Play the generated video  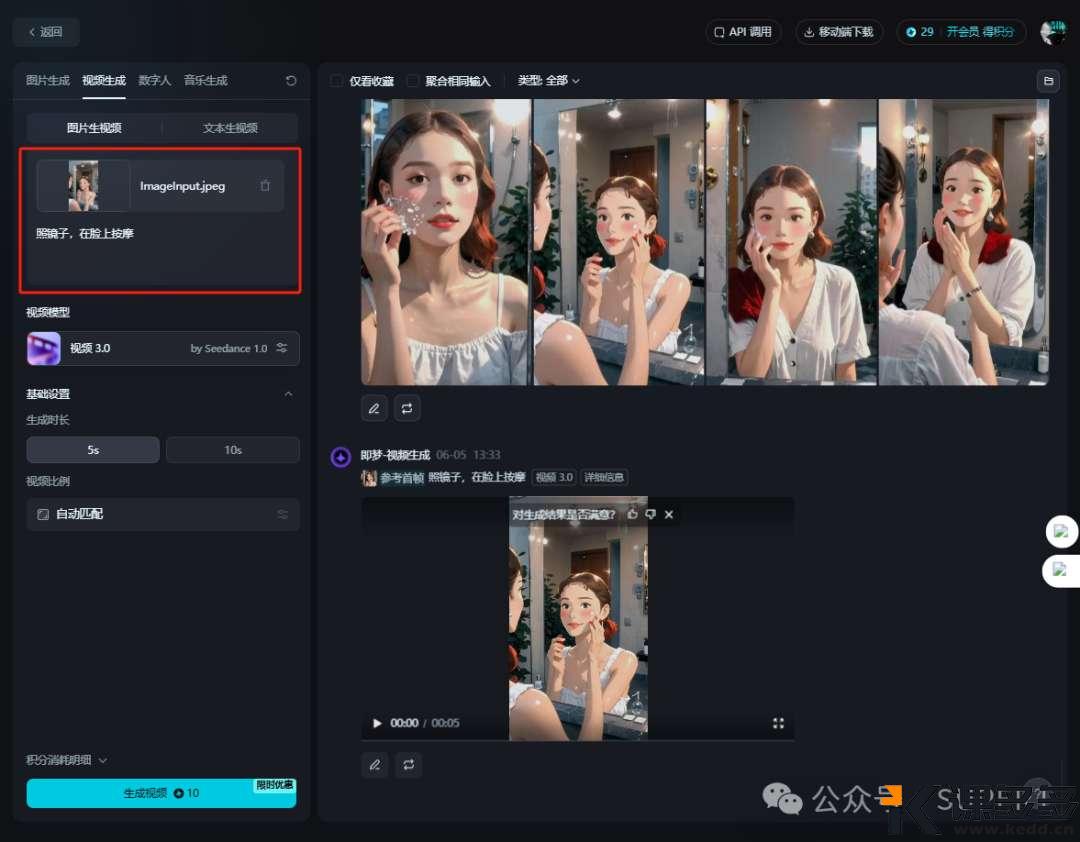coord(377,723)
